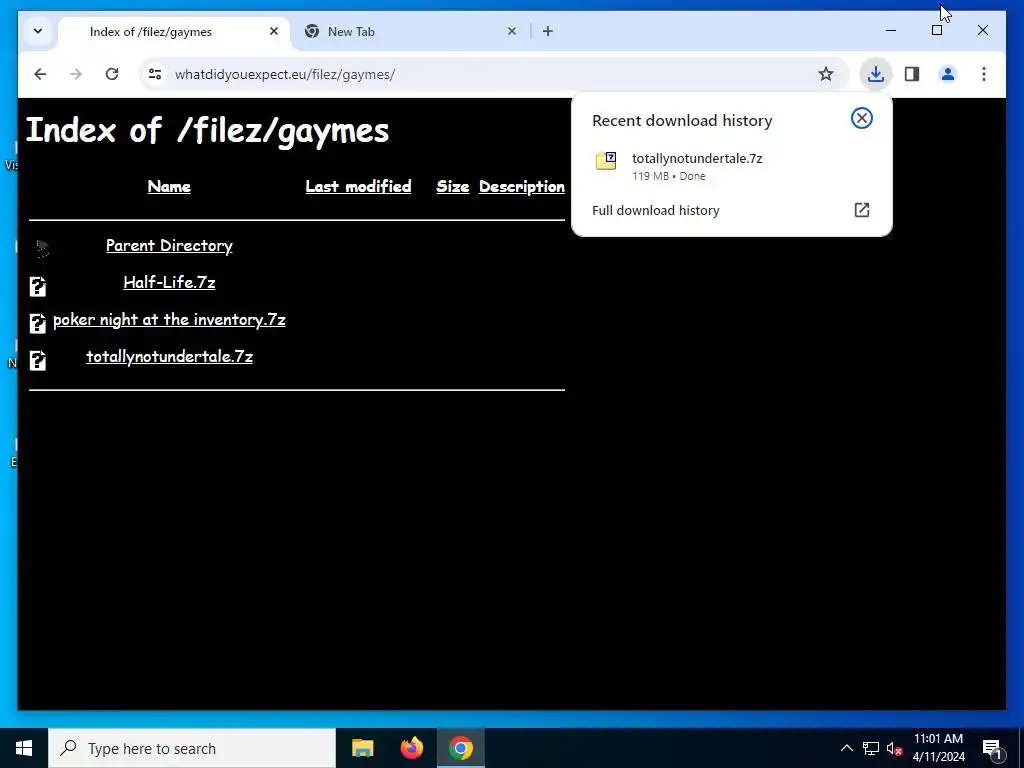
Task: Close the Index of /filez/gaymes tab
Action: click(274, 31)
